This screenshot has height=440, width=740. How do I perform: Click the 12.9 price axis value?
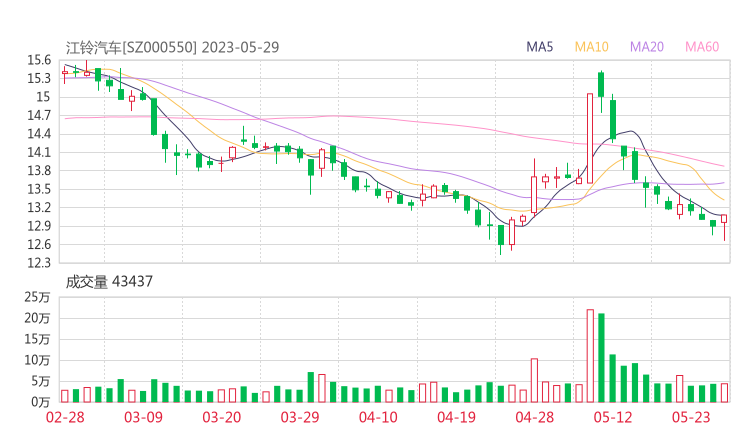click(x=39, y=226)
